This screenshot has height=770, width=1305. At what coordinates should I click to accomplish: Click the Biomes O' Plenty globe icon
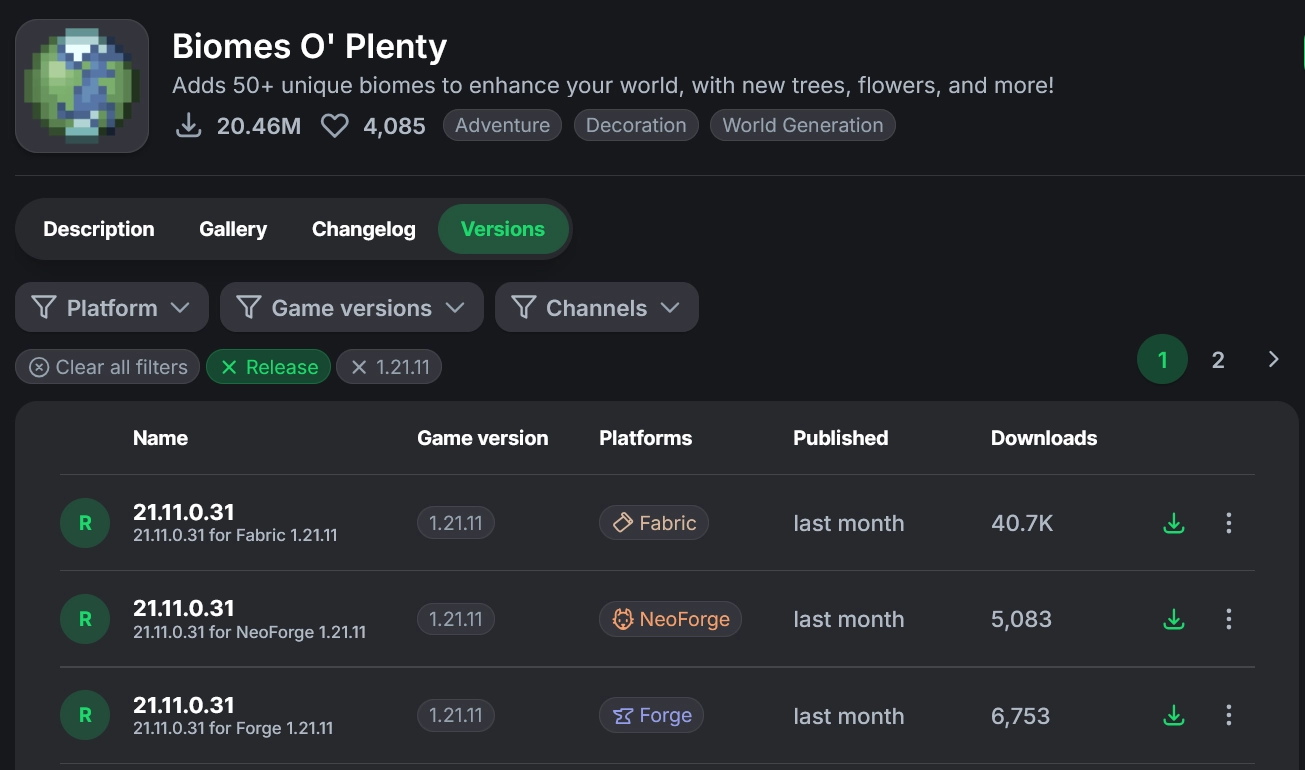[82, 86]
